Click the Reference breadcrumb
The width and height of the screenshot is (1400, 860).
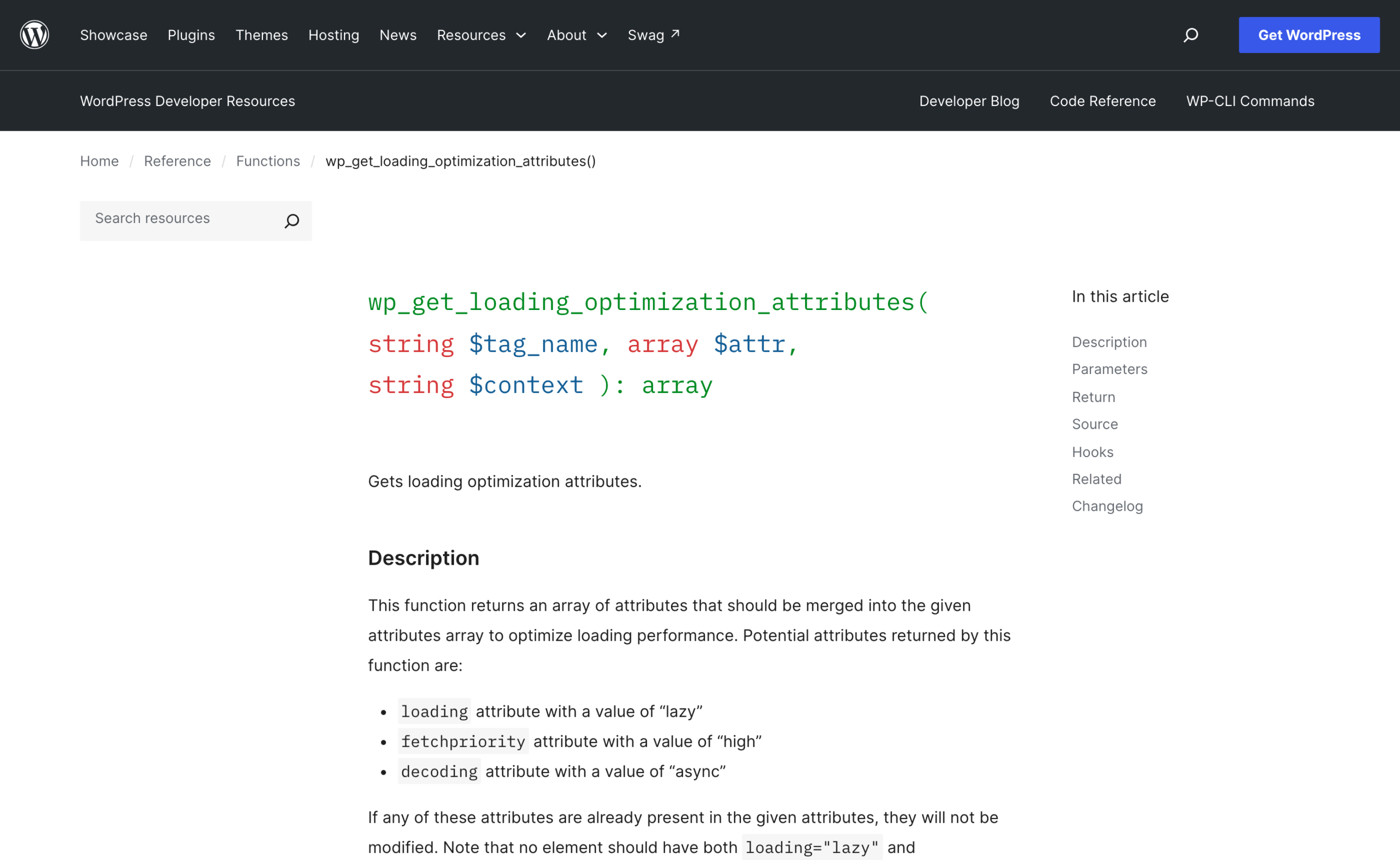[x=178, y=161]
